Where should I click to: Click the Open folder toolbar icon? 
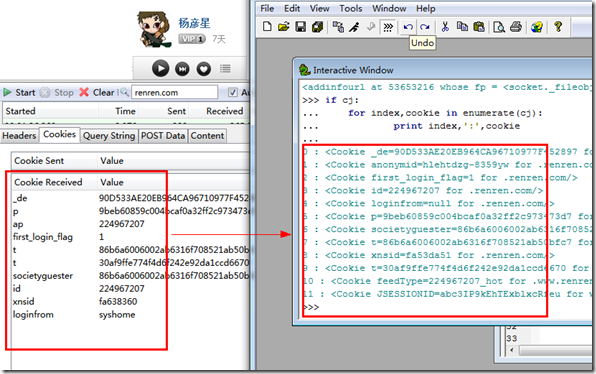284,27
